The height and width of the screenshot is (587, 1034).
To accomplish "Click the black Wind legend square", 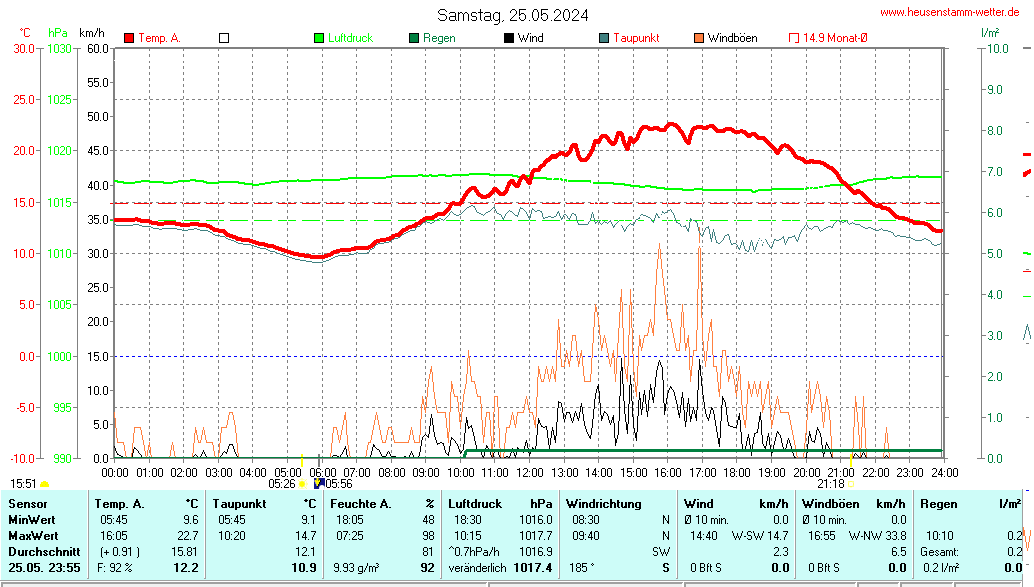I will click(x=509, y=38).
